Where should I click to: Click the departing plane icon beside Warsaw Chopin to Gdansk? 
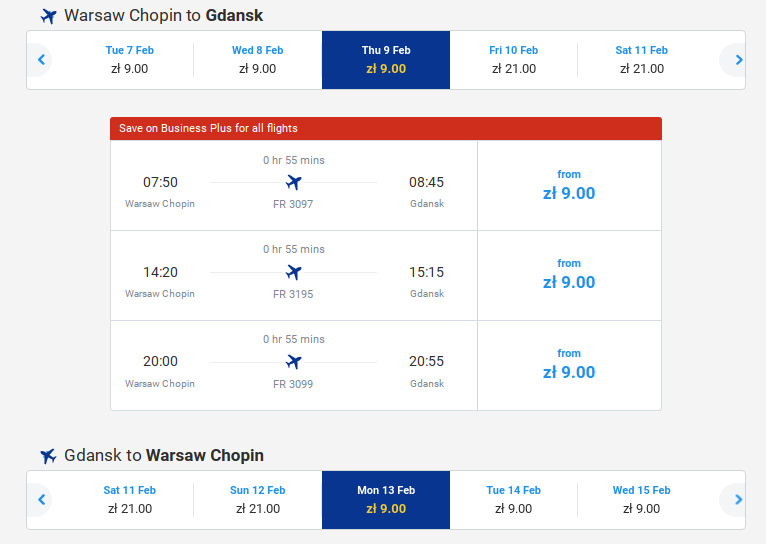coord(48,16)
